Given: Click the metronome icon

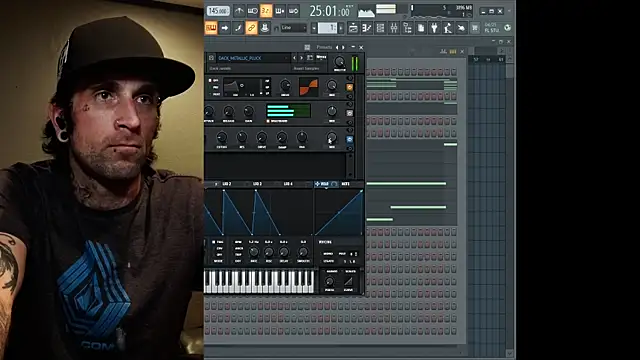Looking at the screenshot, I should [239, 11].
